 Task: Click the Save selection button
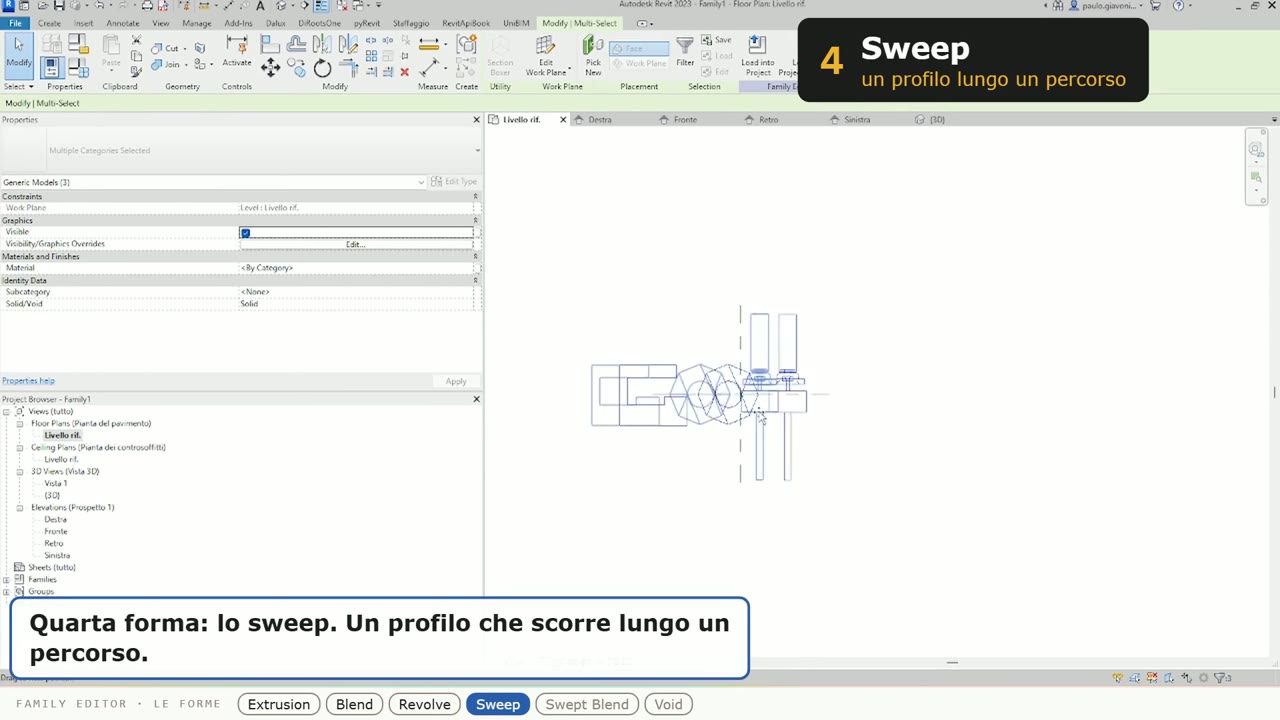coord(716,40)
